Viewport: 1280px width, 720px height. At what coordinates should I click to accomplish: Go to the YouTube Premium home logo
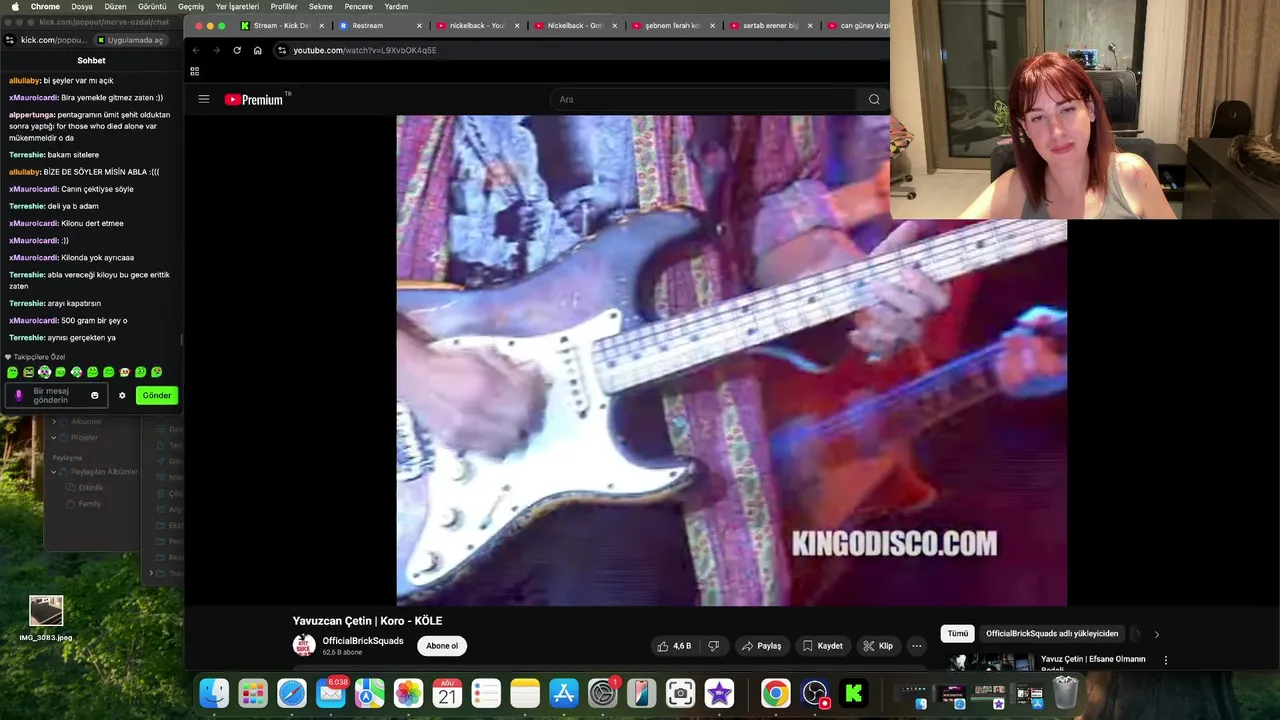257,99
